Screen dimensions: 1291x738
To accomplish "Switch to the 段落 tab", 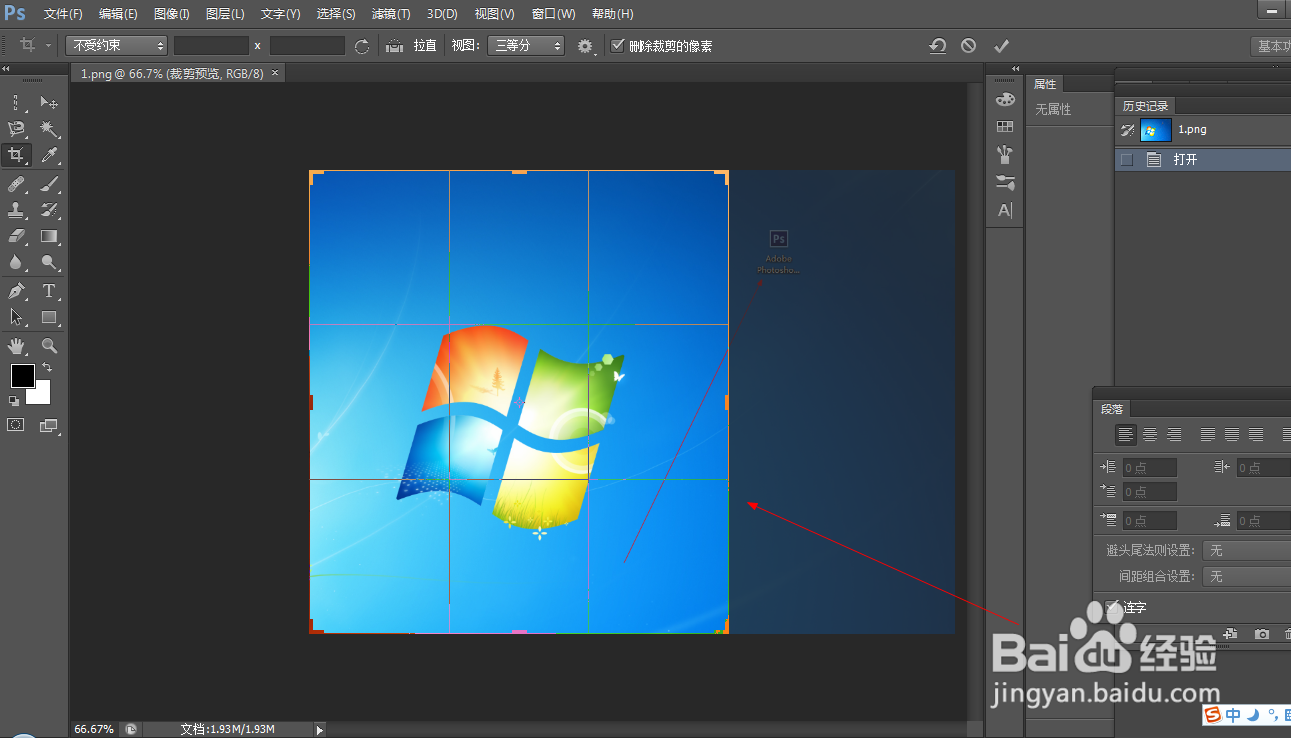I will tap(1112, 409).
